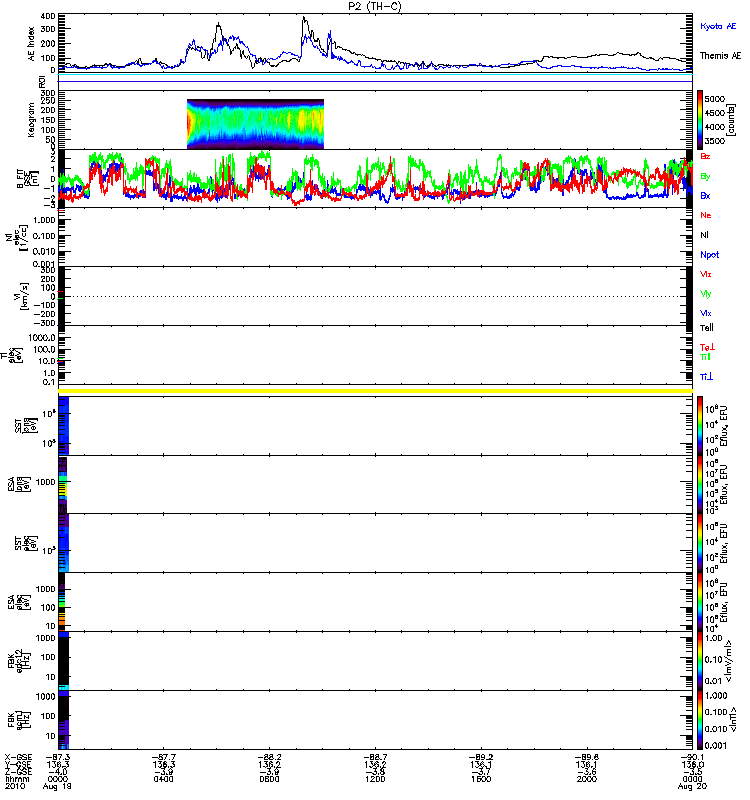Select the Viz velocity legend label

coord(706,273)
